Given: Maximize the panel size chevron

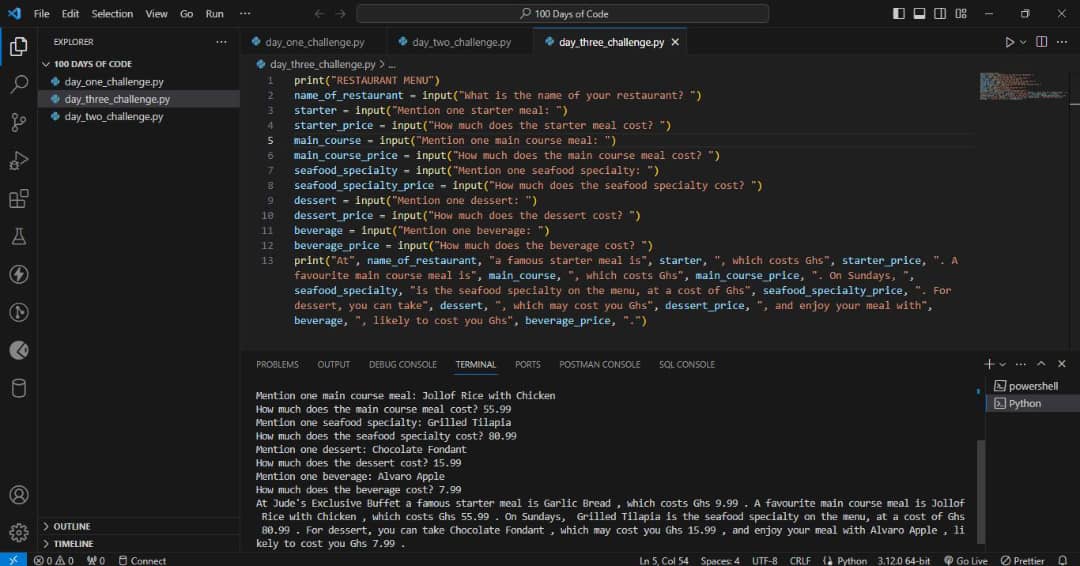Looking at the screenshot, I should (1041, 364).
